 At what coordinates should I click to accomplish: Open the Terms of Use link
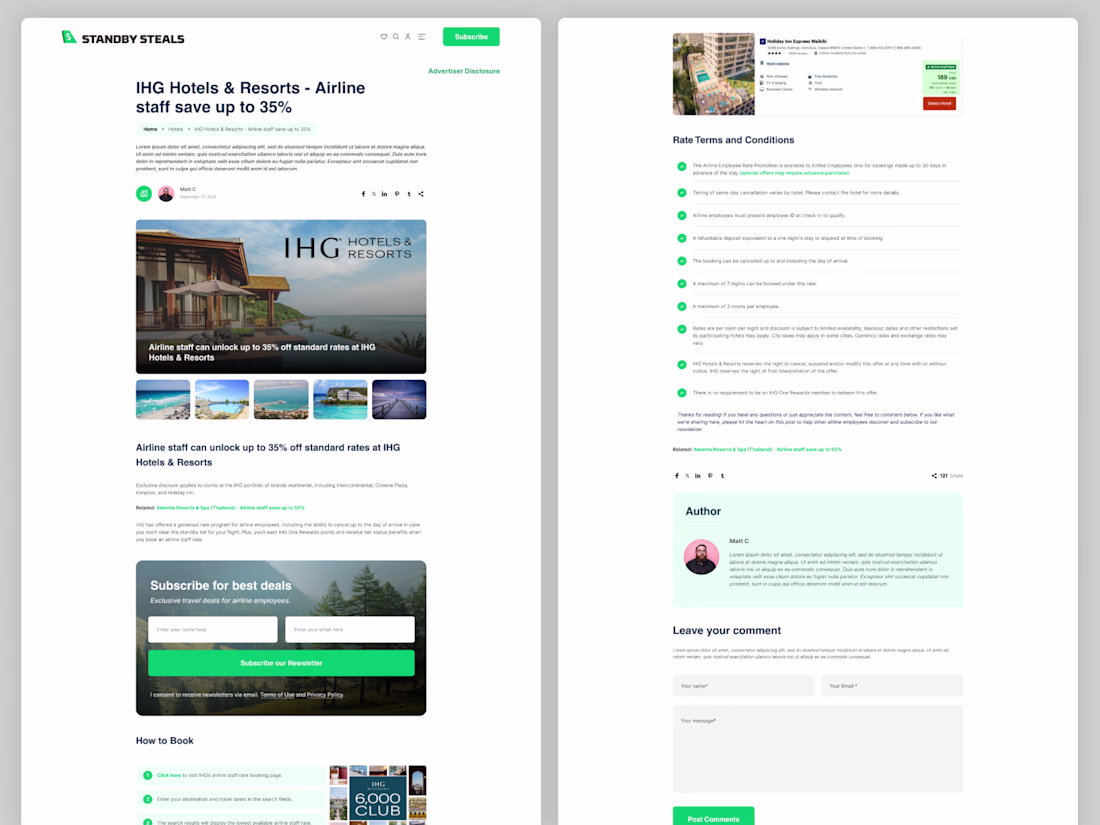click(277, 695)
